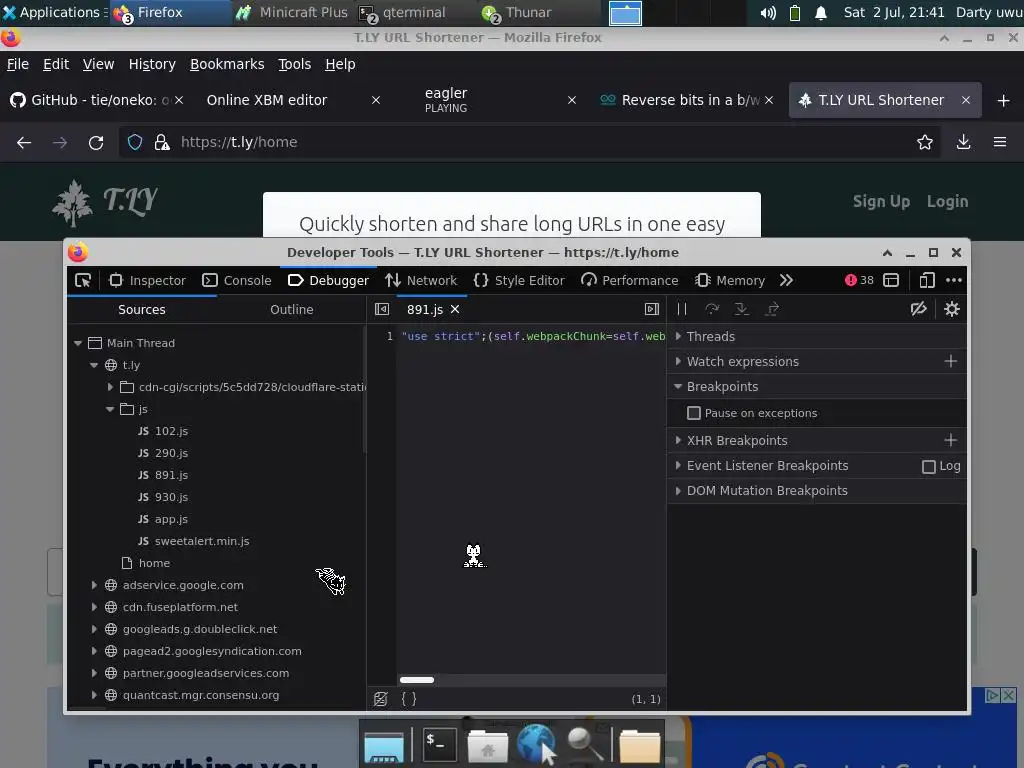Activate the element picker icon in DevTools
The image size is (1024, 768).
point(83,280)
